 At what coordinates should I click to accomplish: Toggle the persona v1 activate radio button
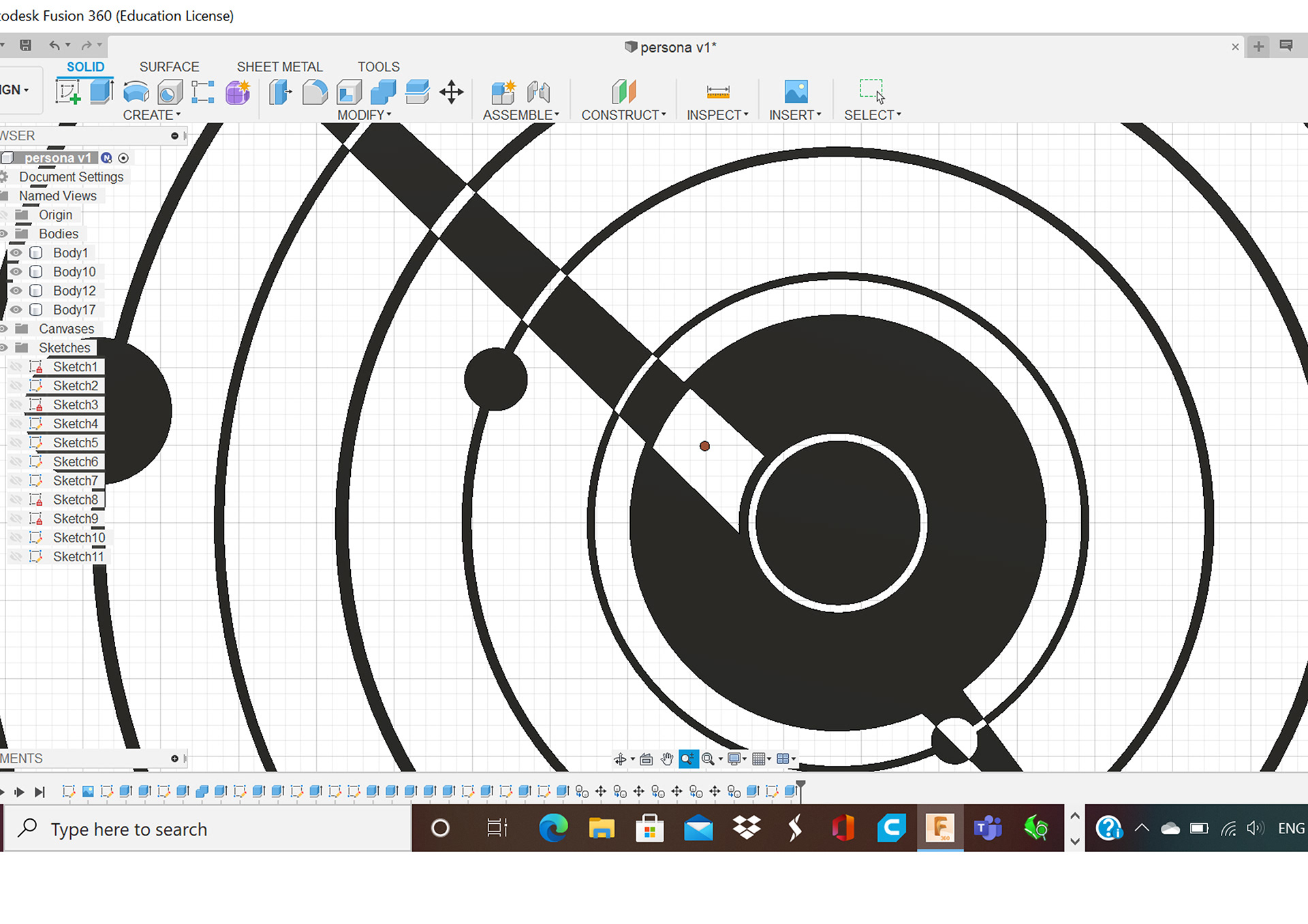(x=123, y=158)
